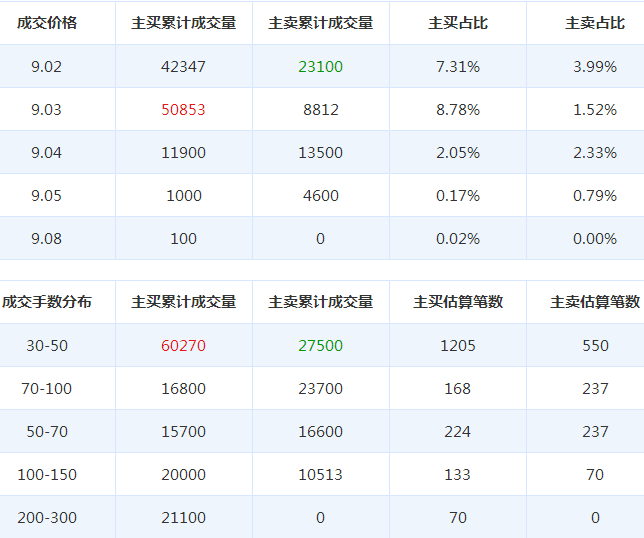Click the buy volume value 42347
The image size is (644, 538).
[x=183, y=67]
